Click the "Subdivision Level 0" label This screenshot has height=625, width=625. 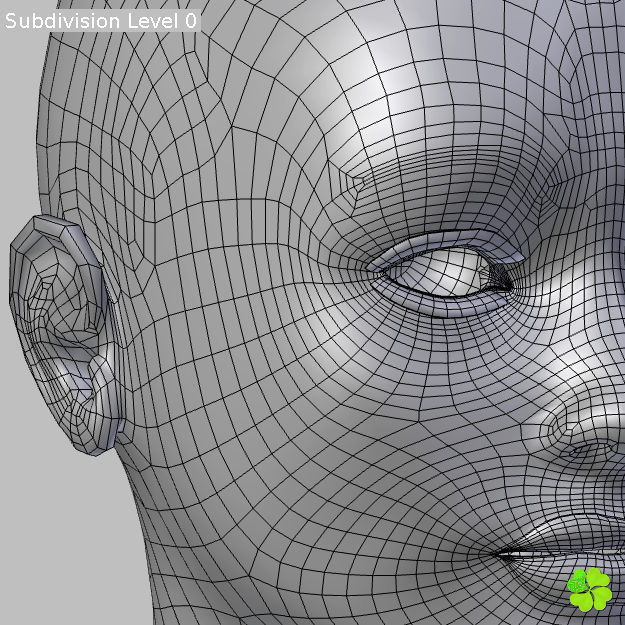[x=101, y=21]
